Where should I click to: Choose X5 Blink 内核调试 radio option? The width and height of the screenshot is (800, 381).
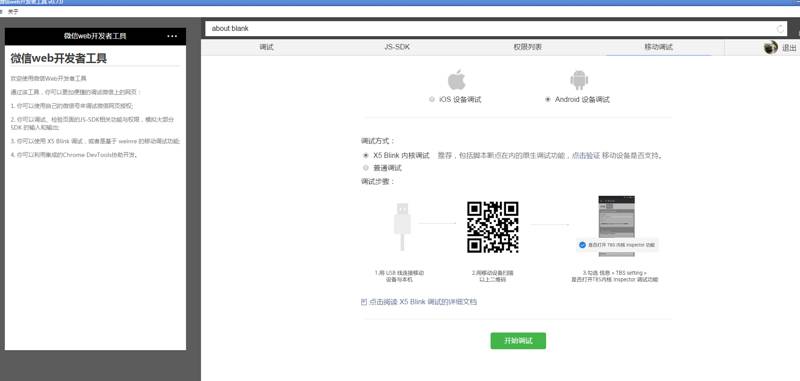tap(365, 155)
